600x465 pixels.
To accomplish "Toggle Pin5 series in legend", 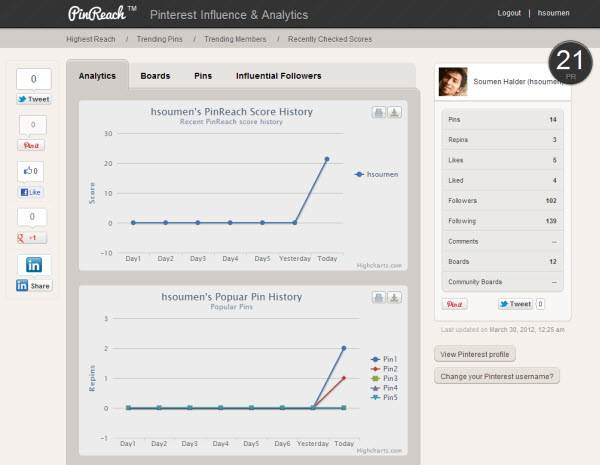I will pyautogui.click(x=384, y=397).
